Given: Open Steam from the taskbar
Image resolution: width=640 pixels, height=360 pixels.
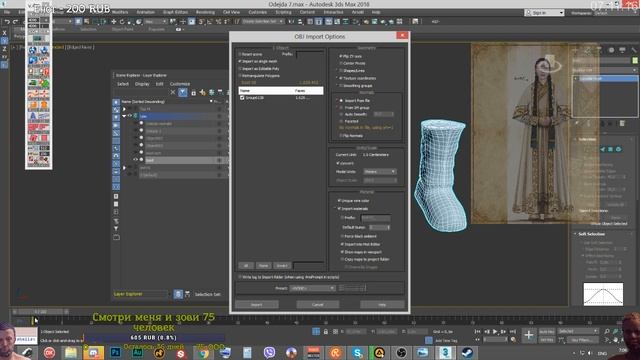Looking at the screenshot, I should pyautogui.click(x=467, y=352).
